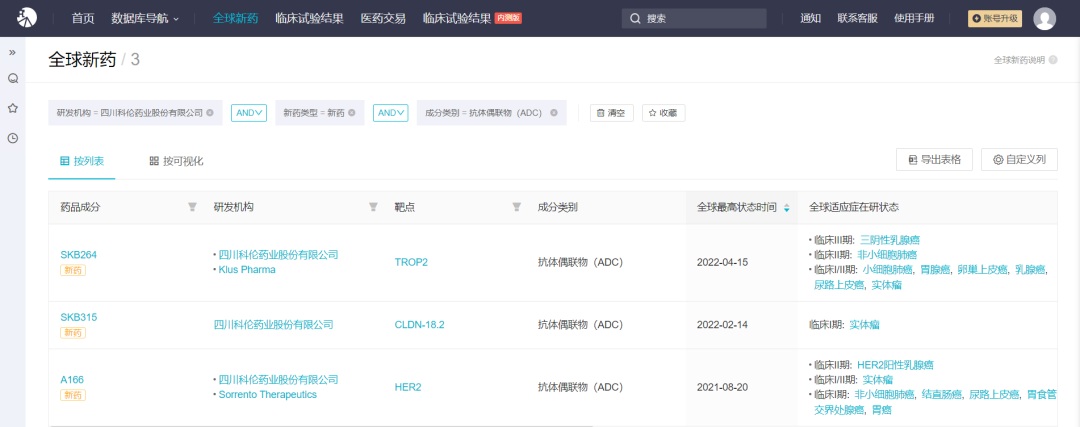Click the user avatar icon

1044,18
